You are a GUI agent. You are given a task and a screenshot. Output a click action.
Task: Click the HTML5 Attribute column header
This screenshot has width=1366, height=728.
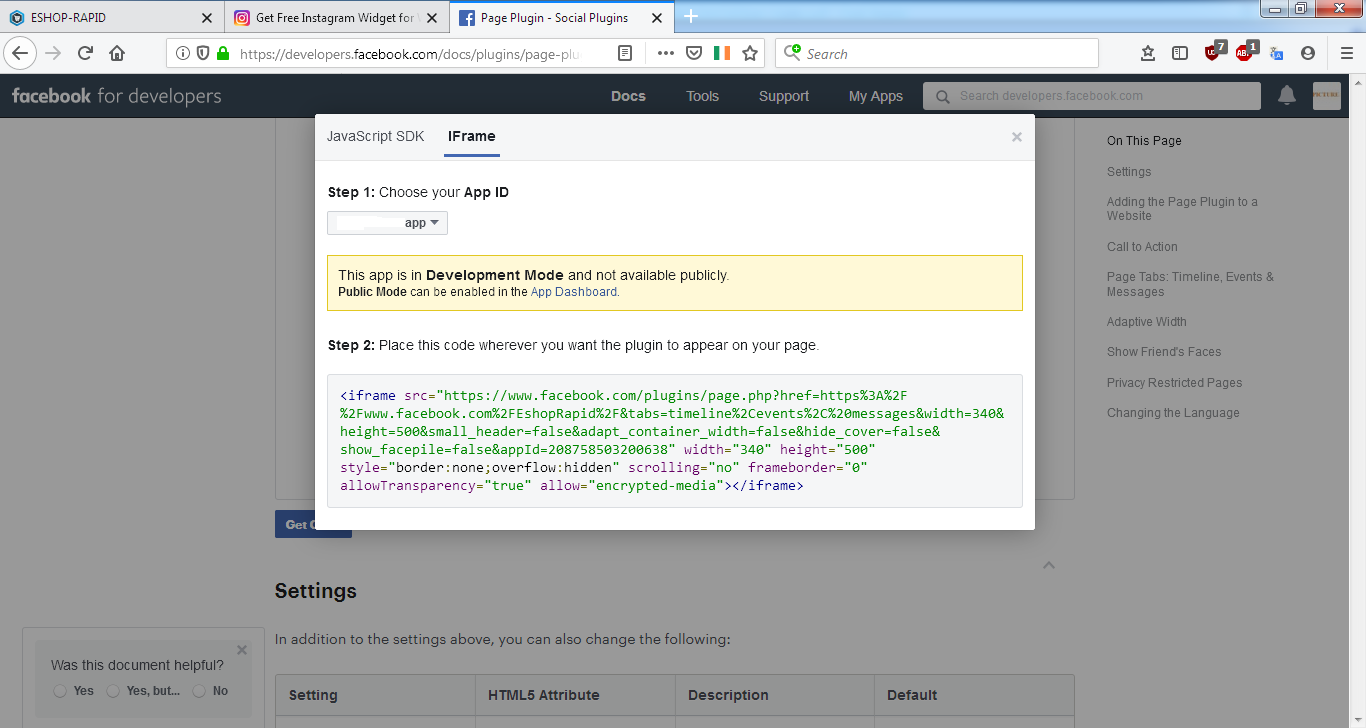575,695
